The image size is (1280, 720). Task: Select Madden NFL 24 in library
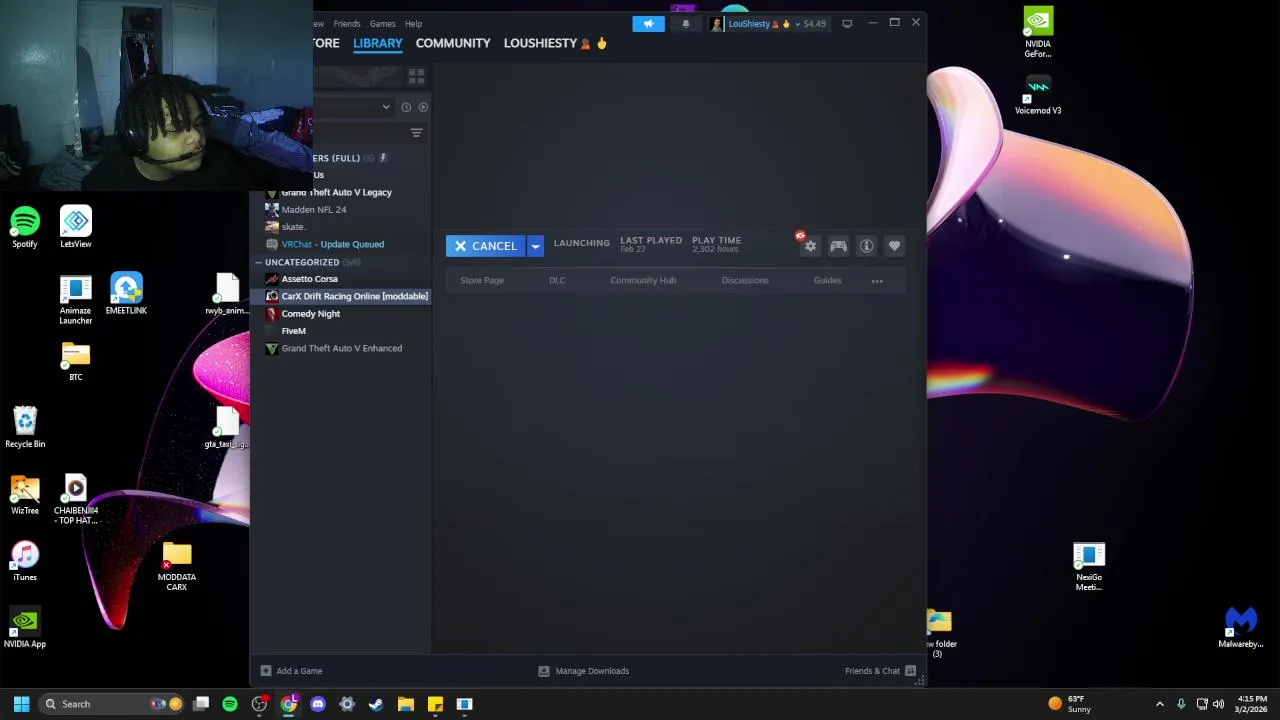coord(313,209)
